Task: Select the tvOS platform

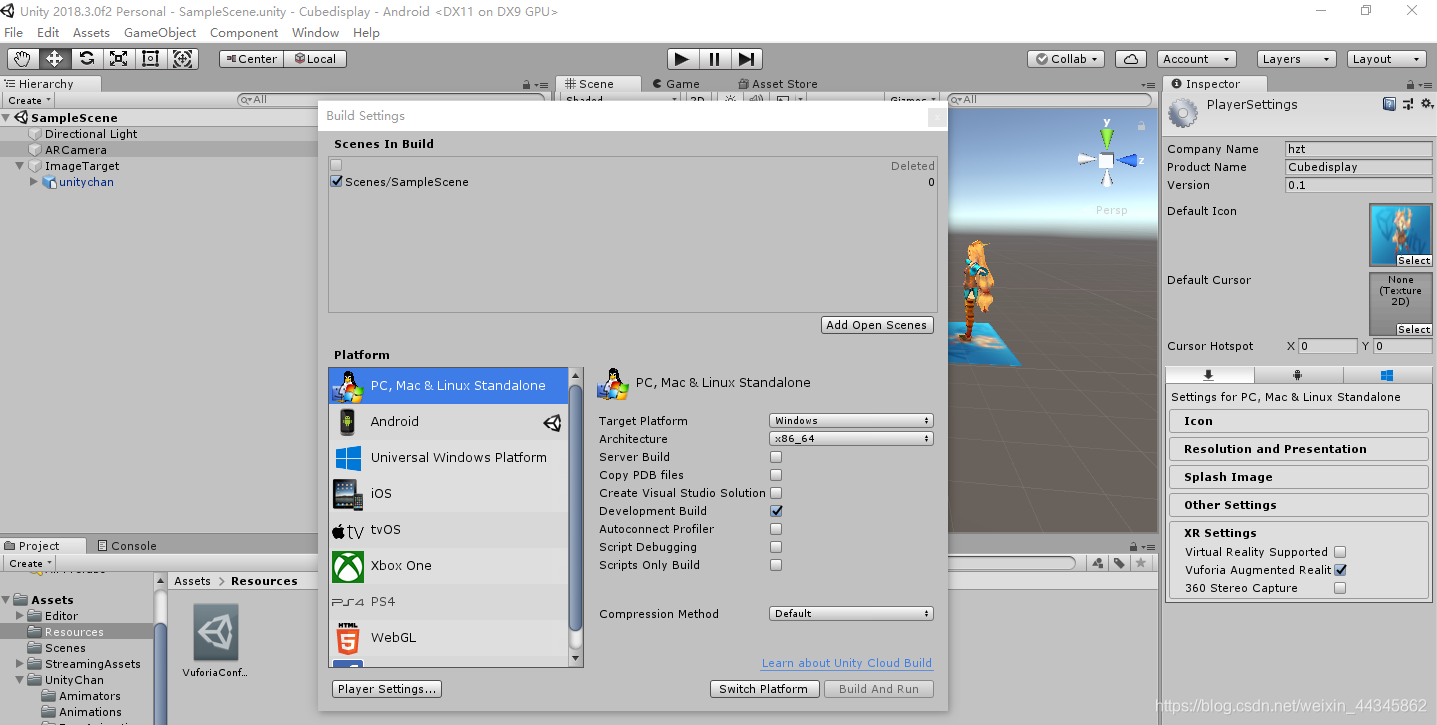Action: (449, 529)
